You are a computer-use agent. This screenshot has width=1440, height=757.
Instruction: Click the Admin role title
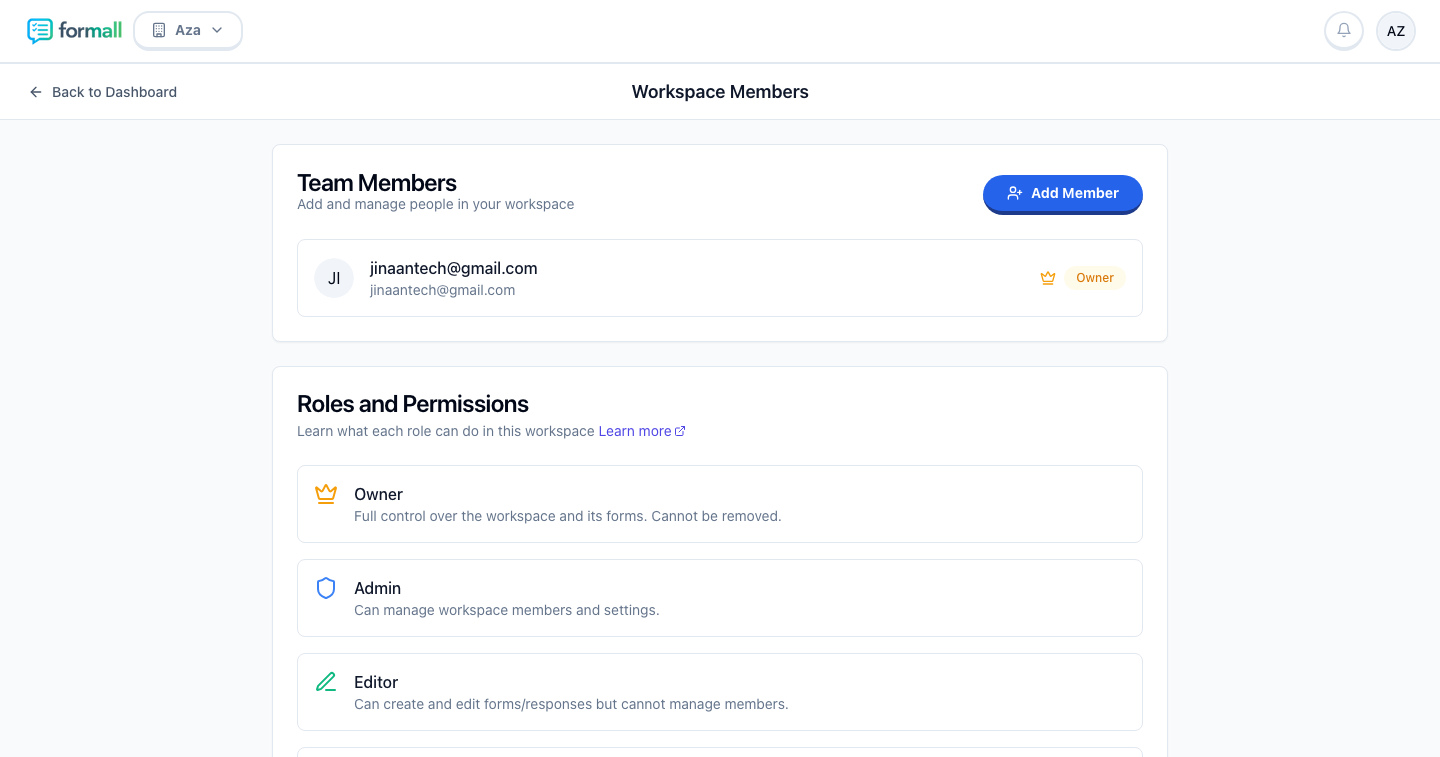(x=378, y=588)
